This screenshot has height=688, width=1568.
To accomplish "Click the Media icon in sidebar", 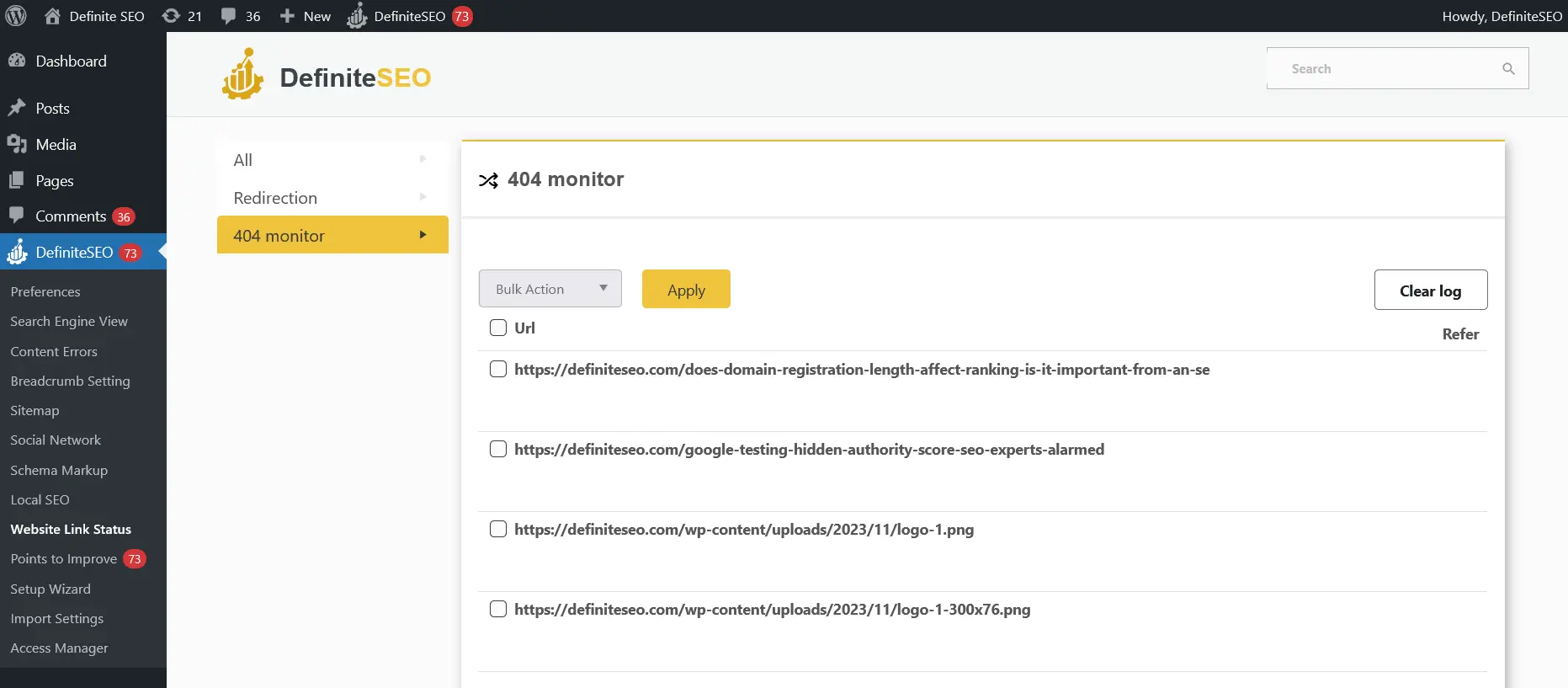I will click(x=17, y=144).
